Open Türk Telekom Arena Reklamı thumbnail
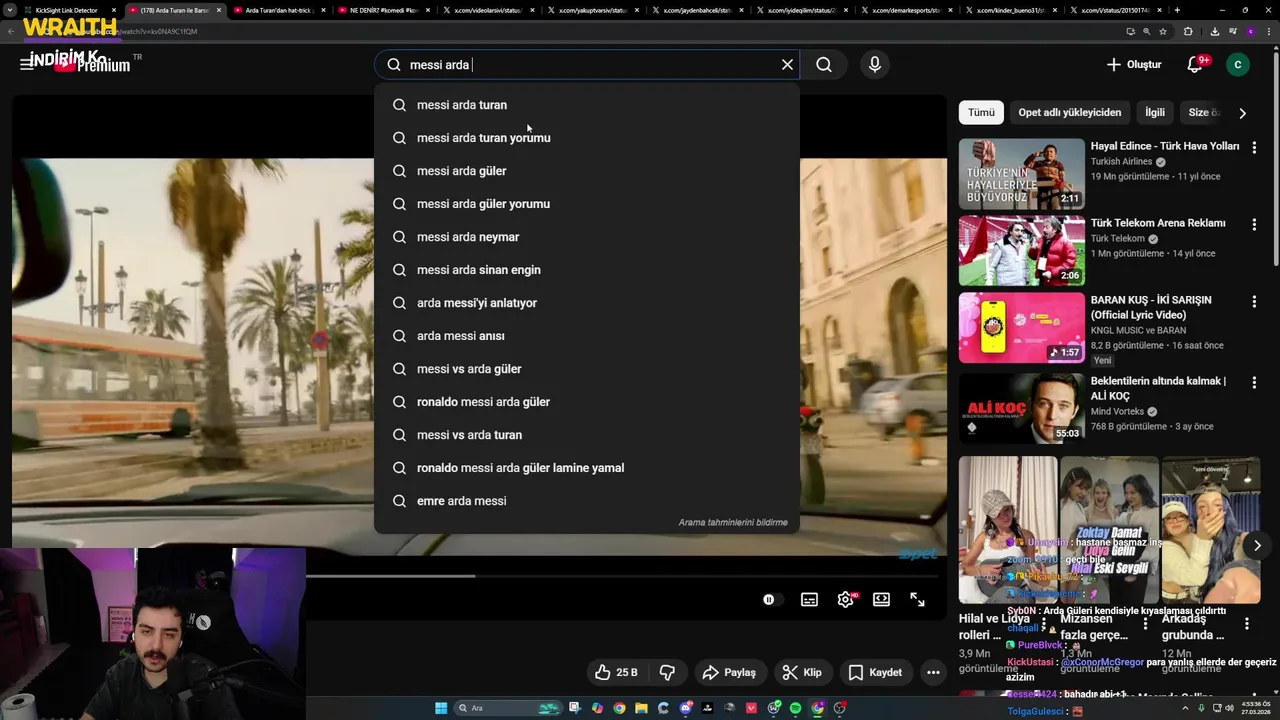Screen dimensions: 1280x720 coord(1021,250)
